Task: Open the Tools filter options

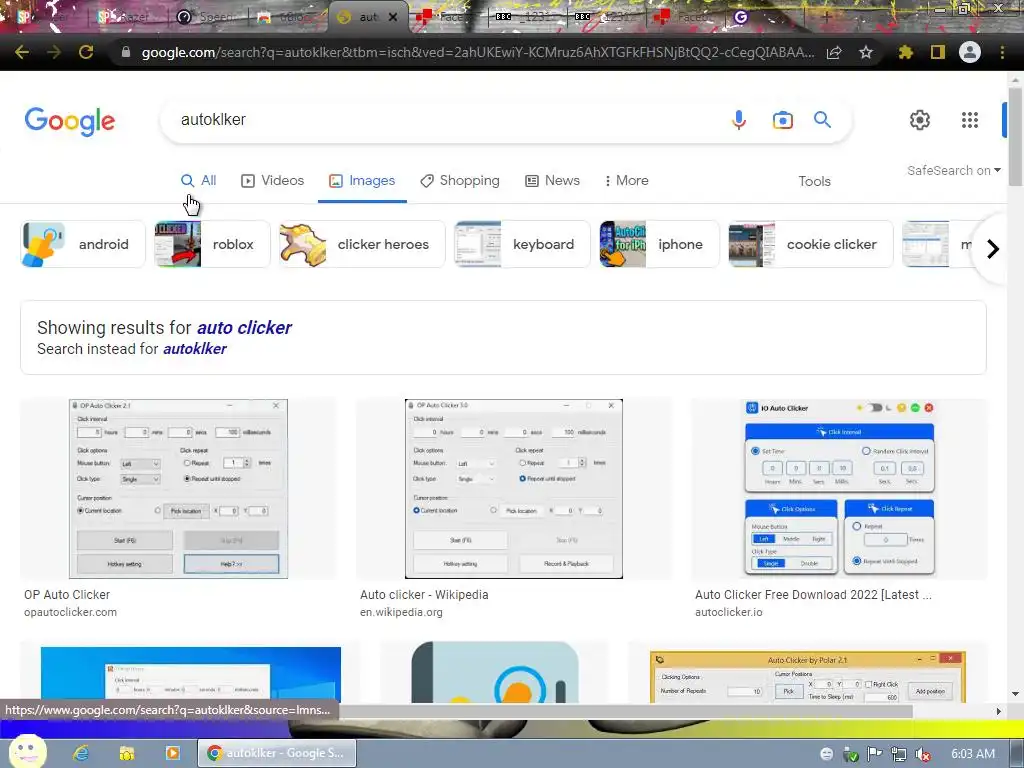Action: (x=814, y=181)
